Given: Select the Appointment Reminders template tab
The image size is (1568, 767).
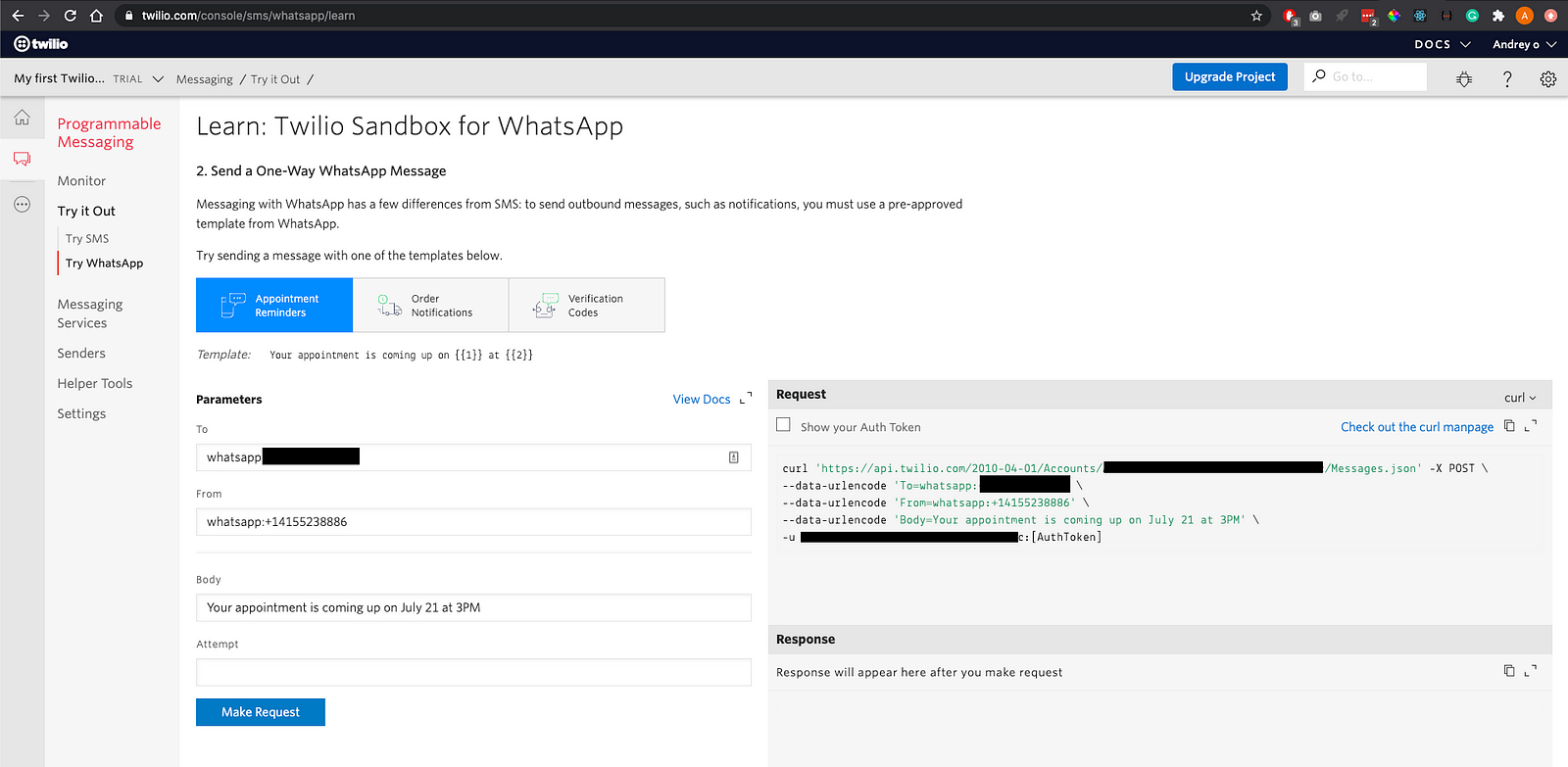Looking at the screenshot, I should [x=274, y=305].
